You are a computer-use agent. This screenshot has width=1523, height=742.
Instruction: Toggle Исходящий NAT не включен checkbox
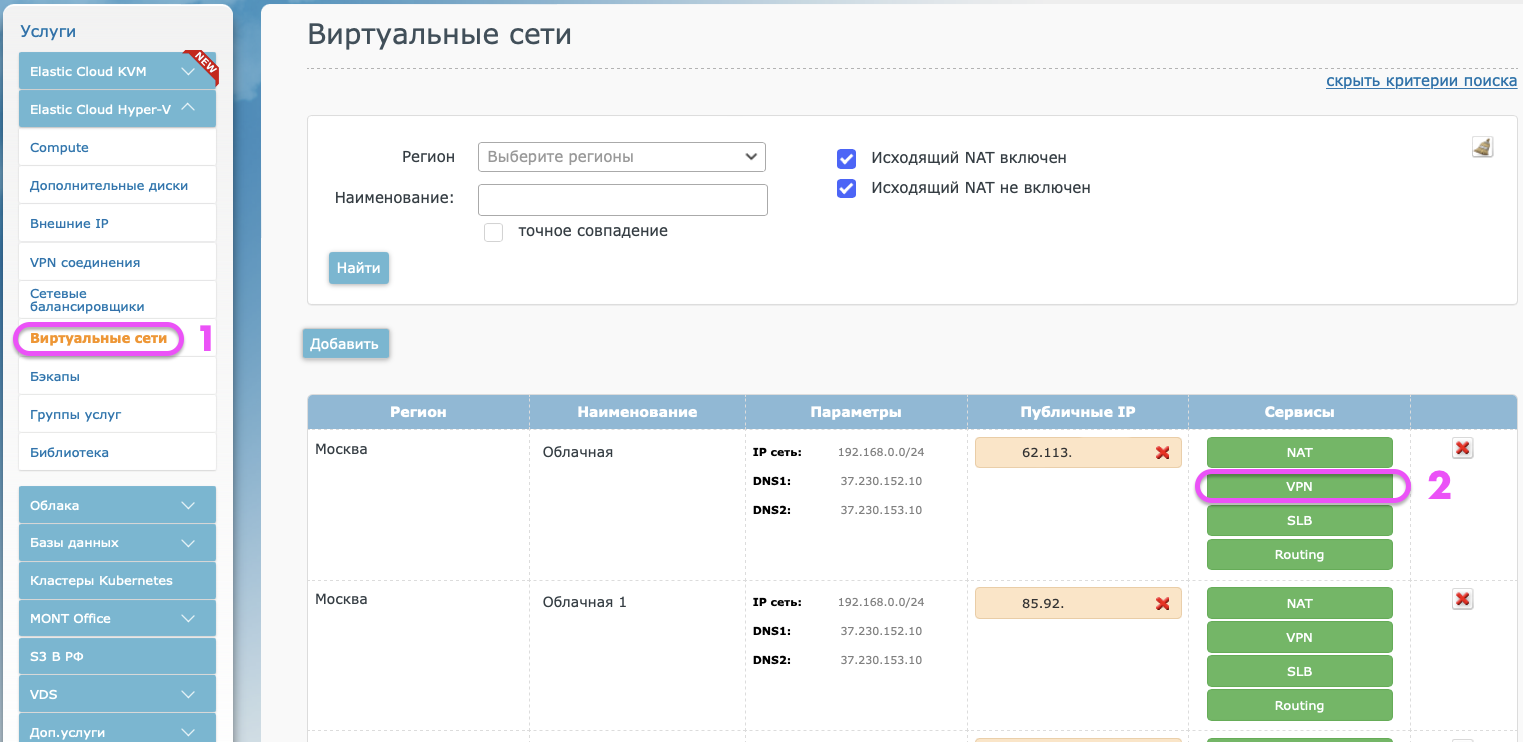[x=847, y=188]
